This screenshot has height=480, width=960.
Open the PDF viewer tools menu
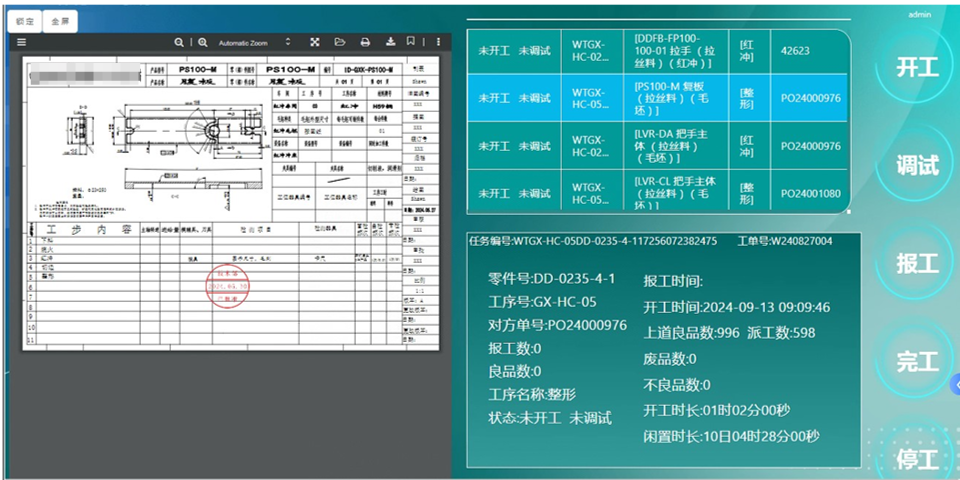point(438,42)
